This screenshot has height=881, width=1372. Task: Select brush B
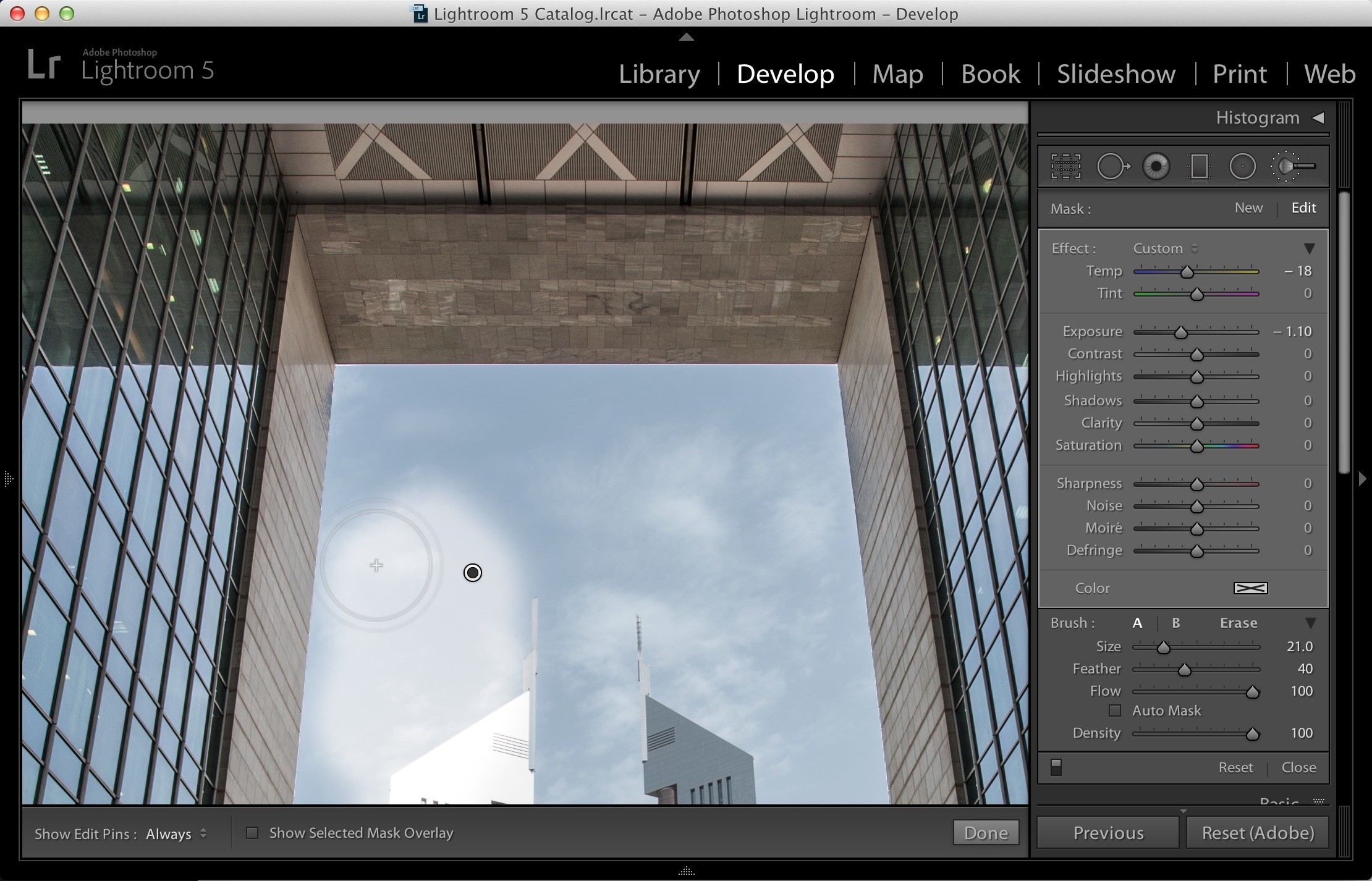pos(1176,623)
